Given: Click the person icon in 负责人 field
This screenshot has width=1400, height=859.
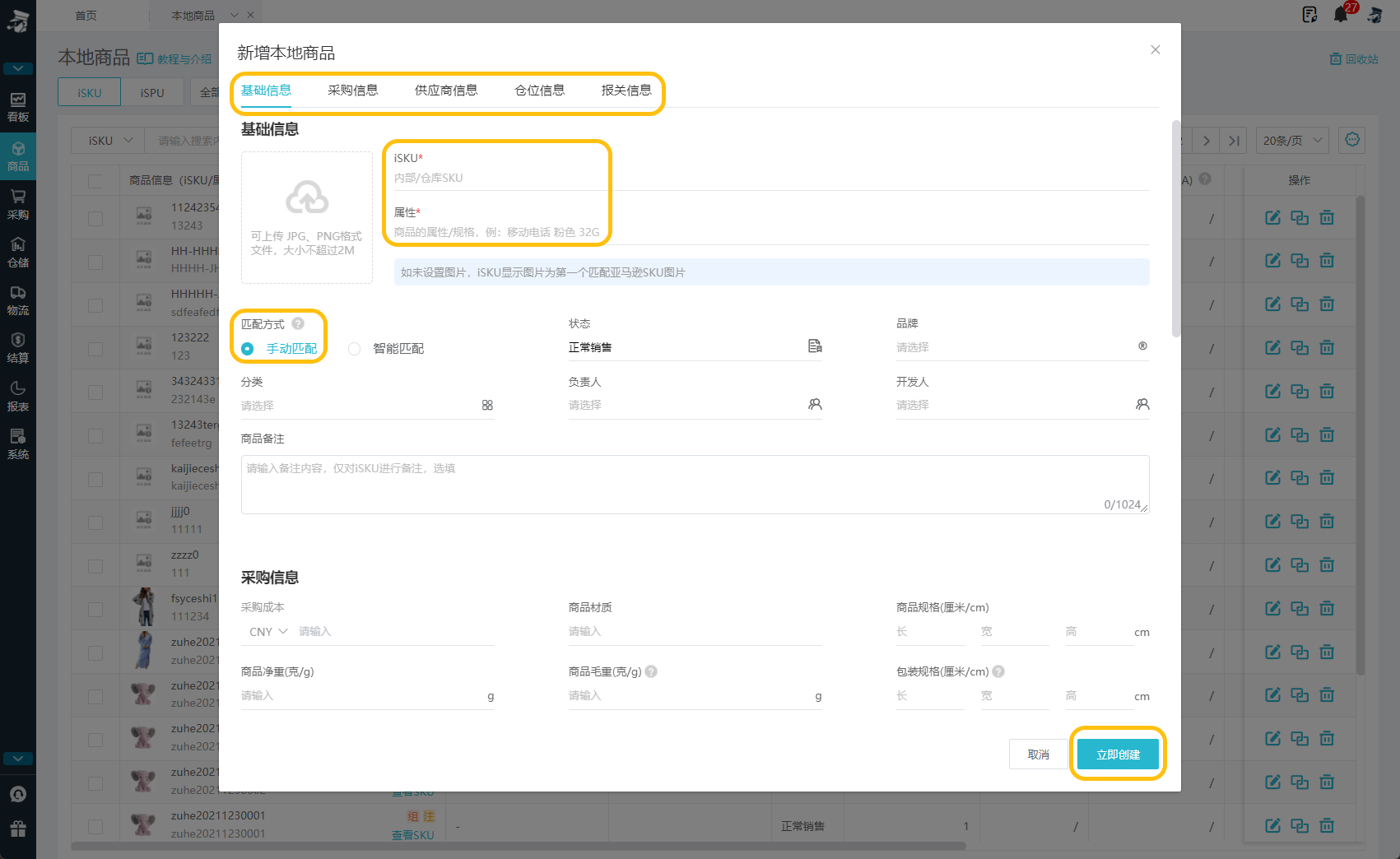Looking at the screenshot, I should tap(815, 405).
